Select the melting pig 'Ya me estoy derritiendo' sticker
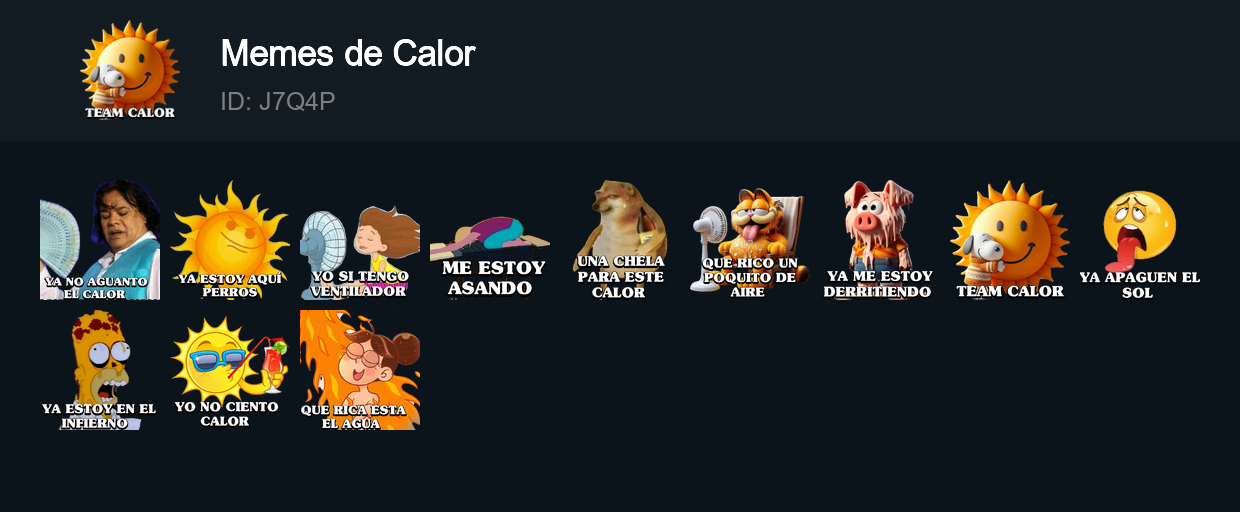This screenshot has width=1240, height=512. point(880,240)
